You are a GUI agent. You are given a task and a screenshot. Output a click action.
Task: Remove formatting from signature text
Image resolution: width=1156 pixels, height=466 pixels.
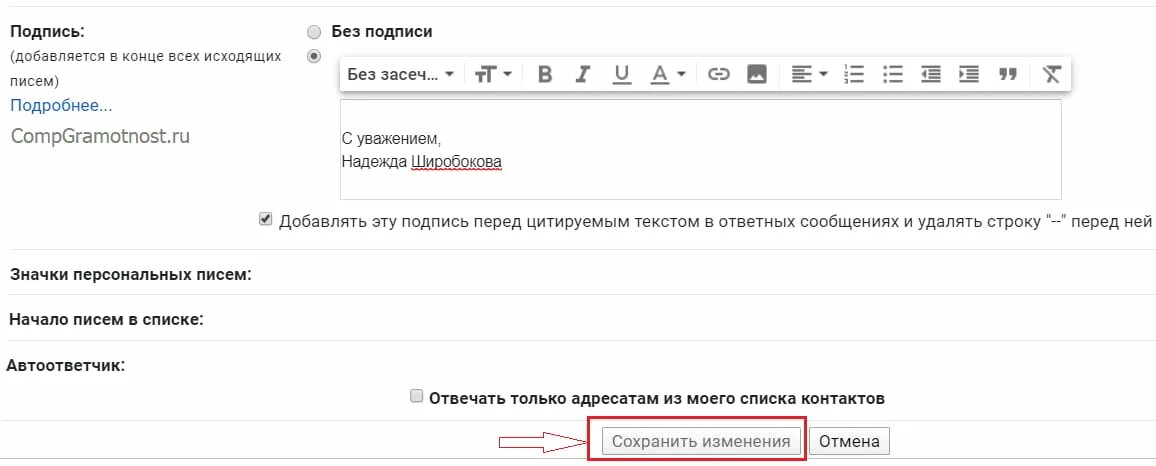pyautogui.click(x=1051, y=74)
